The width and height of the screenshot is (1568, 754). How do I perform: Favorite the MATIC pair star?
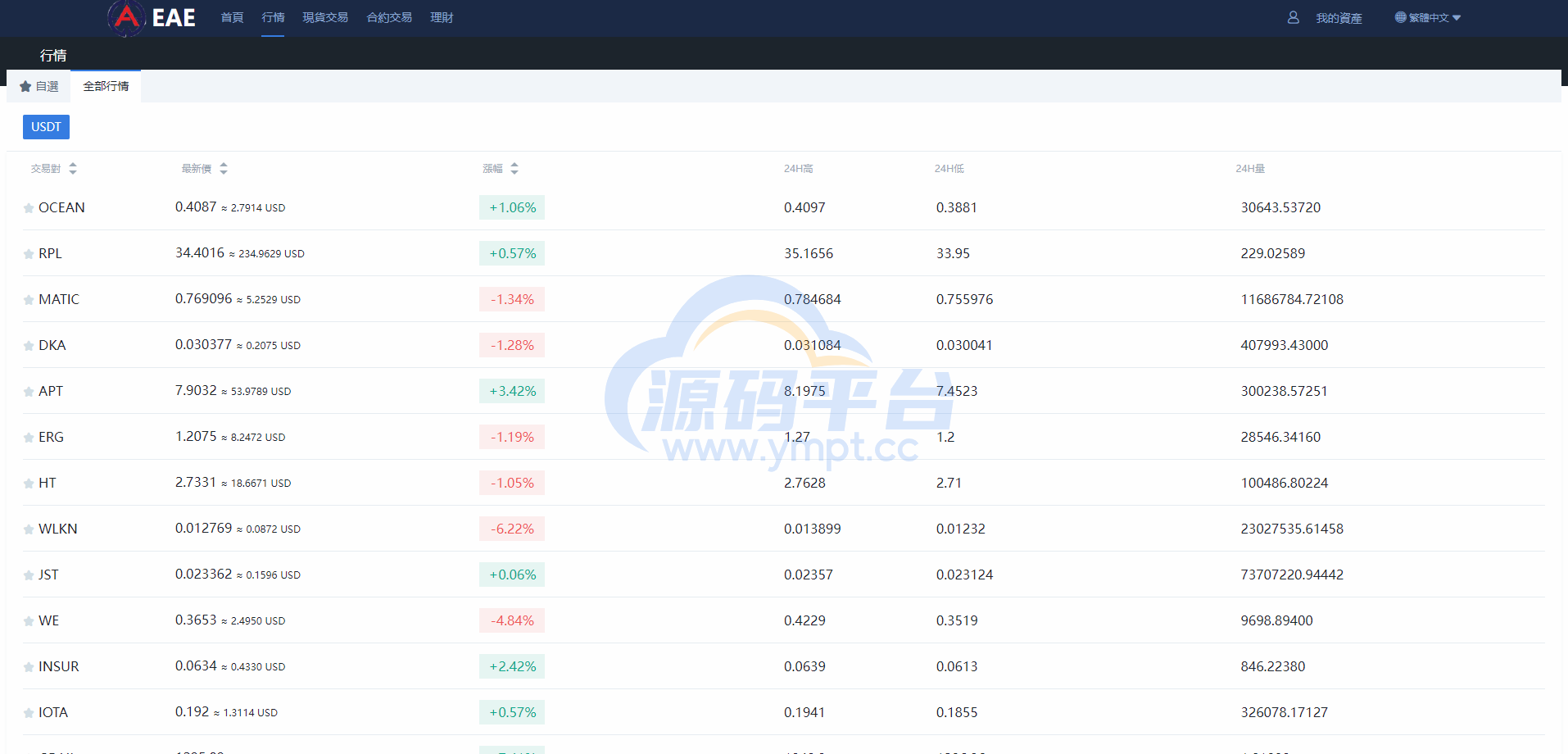pos(29,300)
